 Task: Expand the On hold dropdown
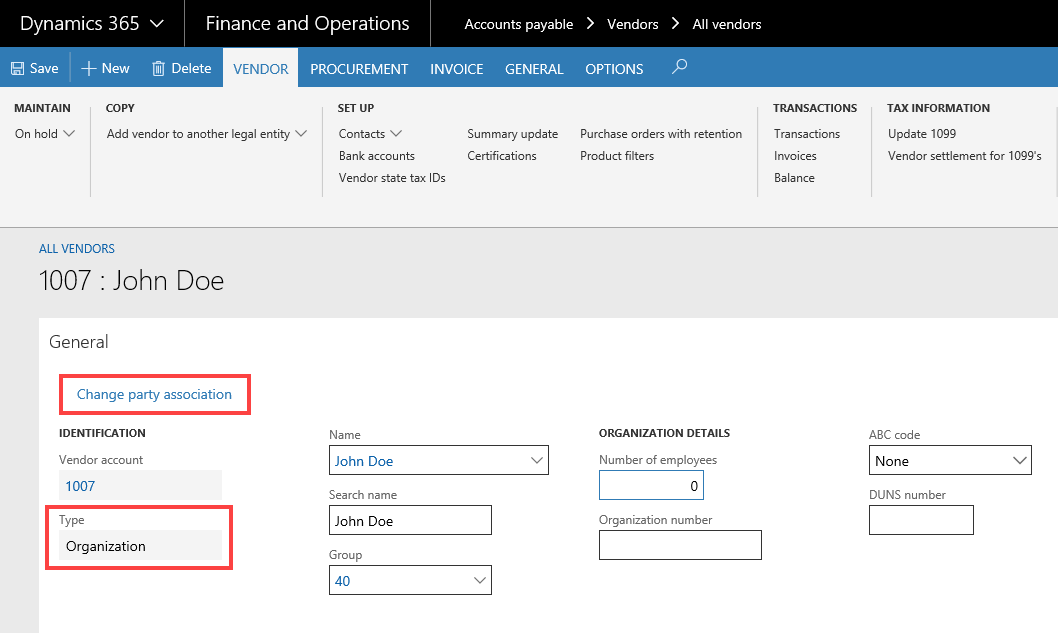69,134
